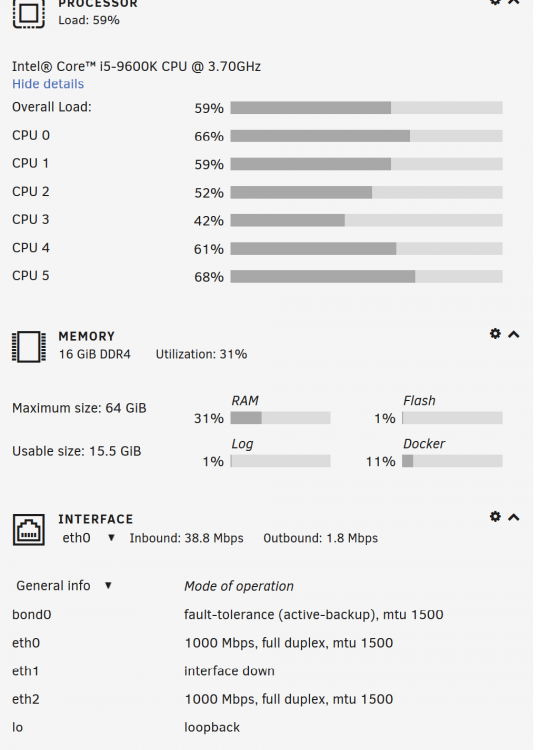Click the Hide details link
Viewport: 540px width, 750px height.
48,84
